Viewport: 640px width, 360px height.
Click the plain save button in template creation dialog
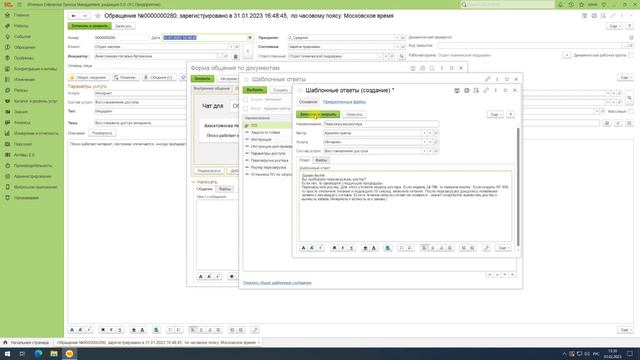(x=354, y=114)
